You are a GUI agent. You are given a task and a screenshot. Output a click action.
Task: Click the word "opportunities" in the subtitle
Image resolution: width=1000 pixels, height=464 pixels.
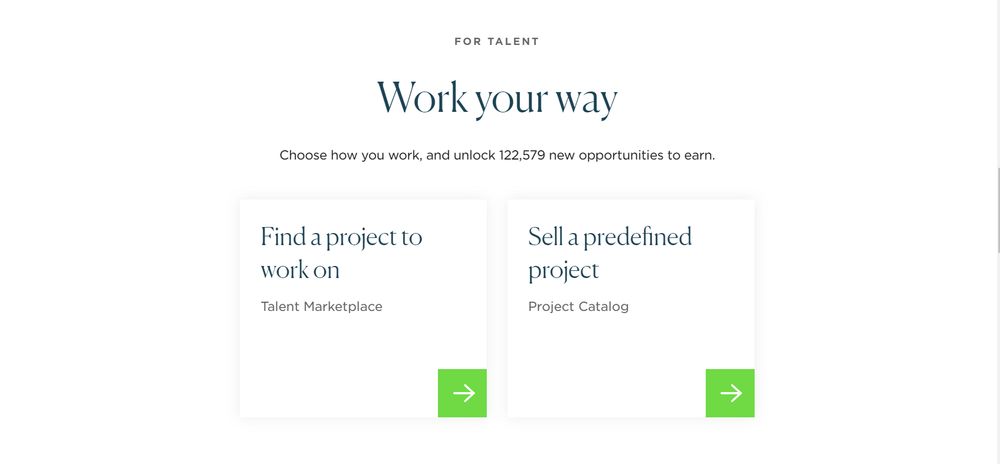coord(622,156)
